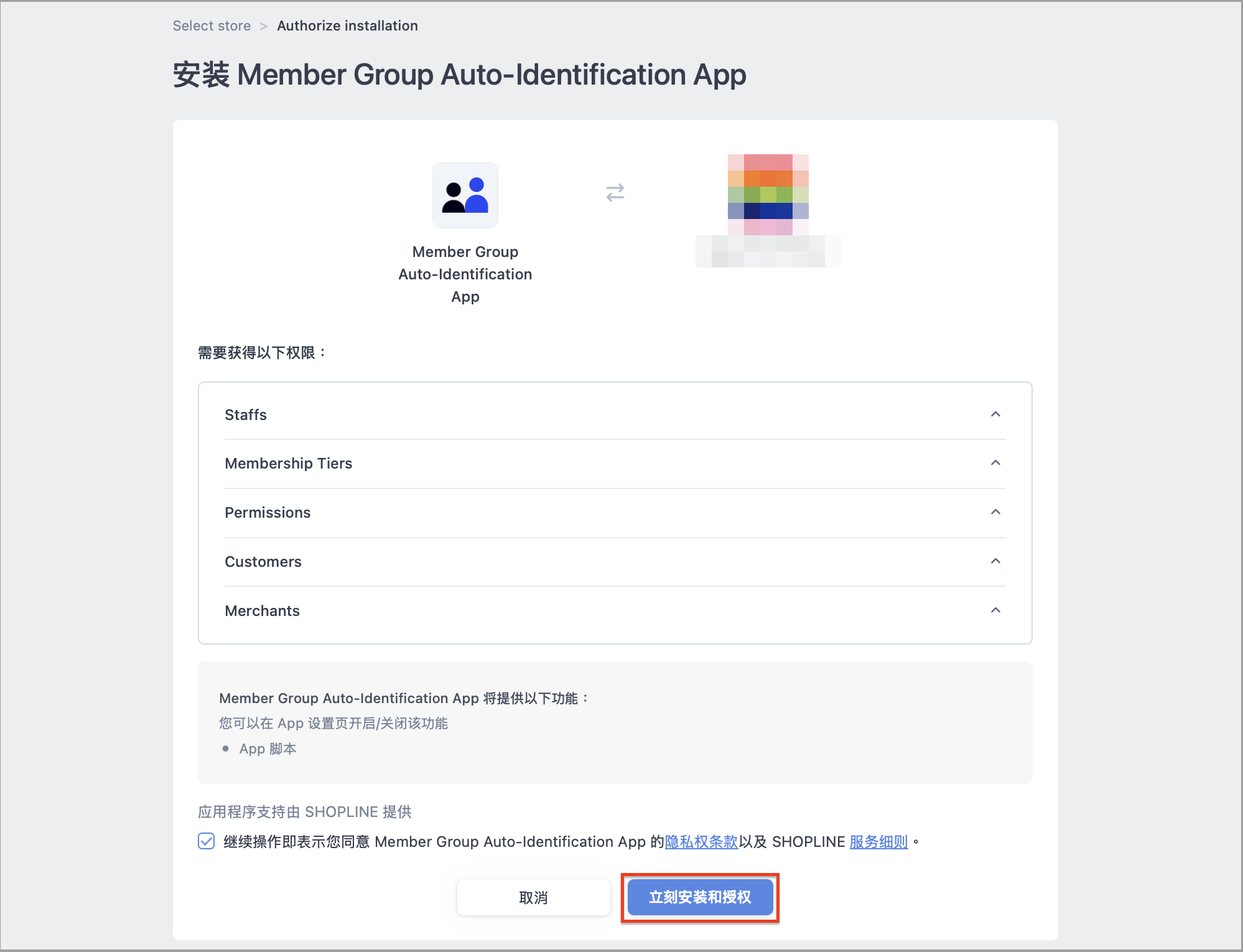Click the Membership Tiers row label
The image size is (1243, 952).
coord(289,464)
